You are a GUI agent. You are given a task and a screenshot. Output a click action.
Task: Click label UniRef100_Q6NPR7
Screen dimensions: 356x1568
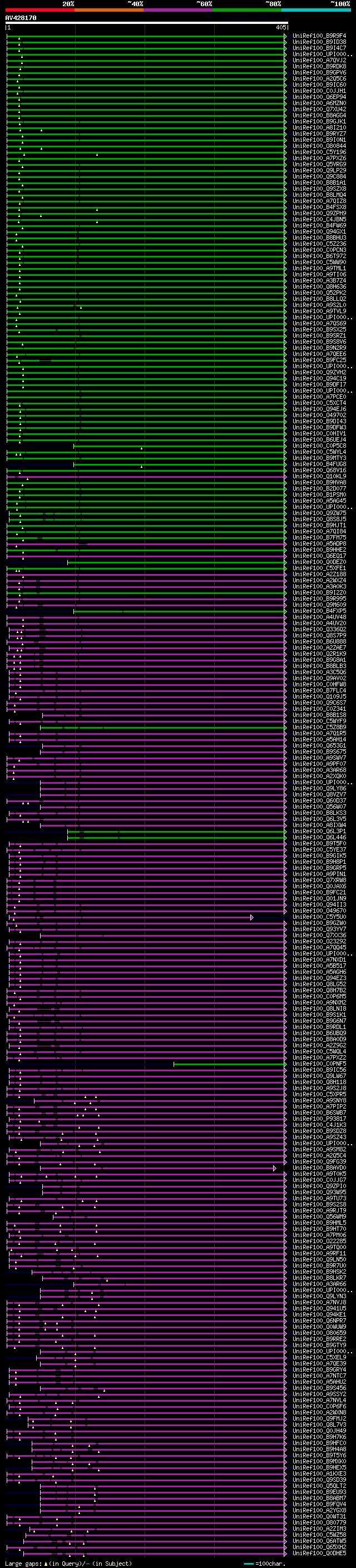[x=319, y=1321]
